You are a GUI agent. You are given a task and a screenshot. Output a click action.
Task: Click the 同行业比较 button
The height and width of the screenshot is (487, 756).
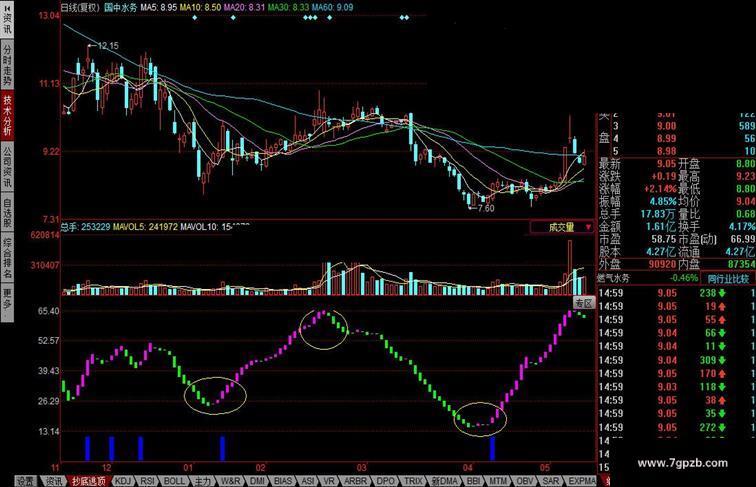click(x=728, y=278)
